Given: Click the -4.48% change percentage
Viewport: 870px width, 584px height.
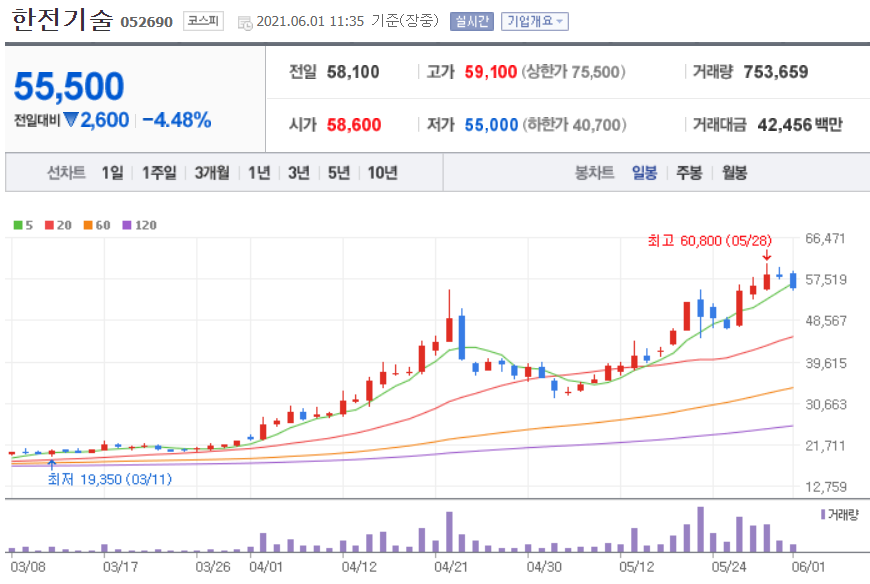Looking at the screenshot, I should pos(176,120).
